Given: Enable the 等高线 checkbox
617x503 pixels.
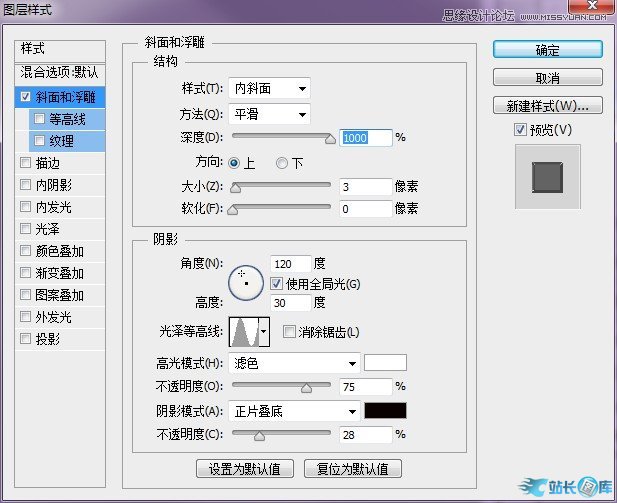Looking at the screenshot, I should (40, 119).
